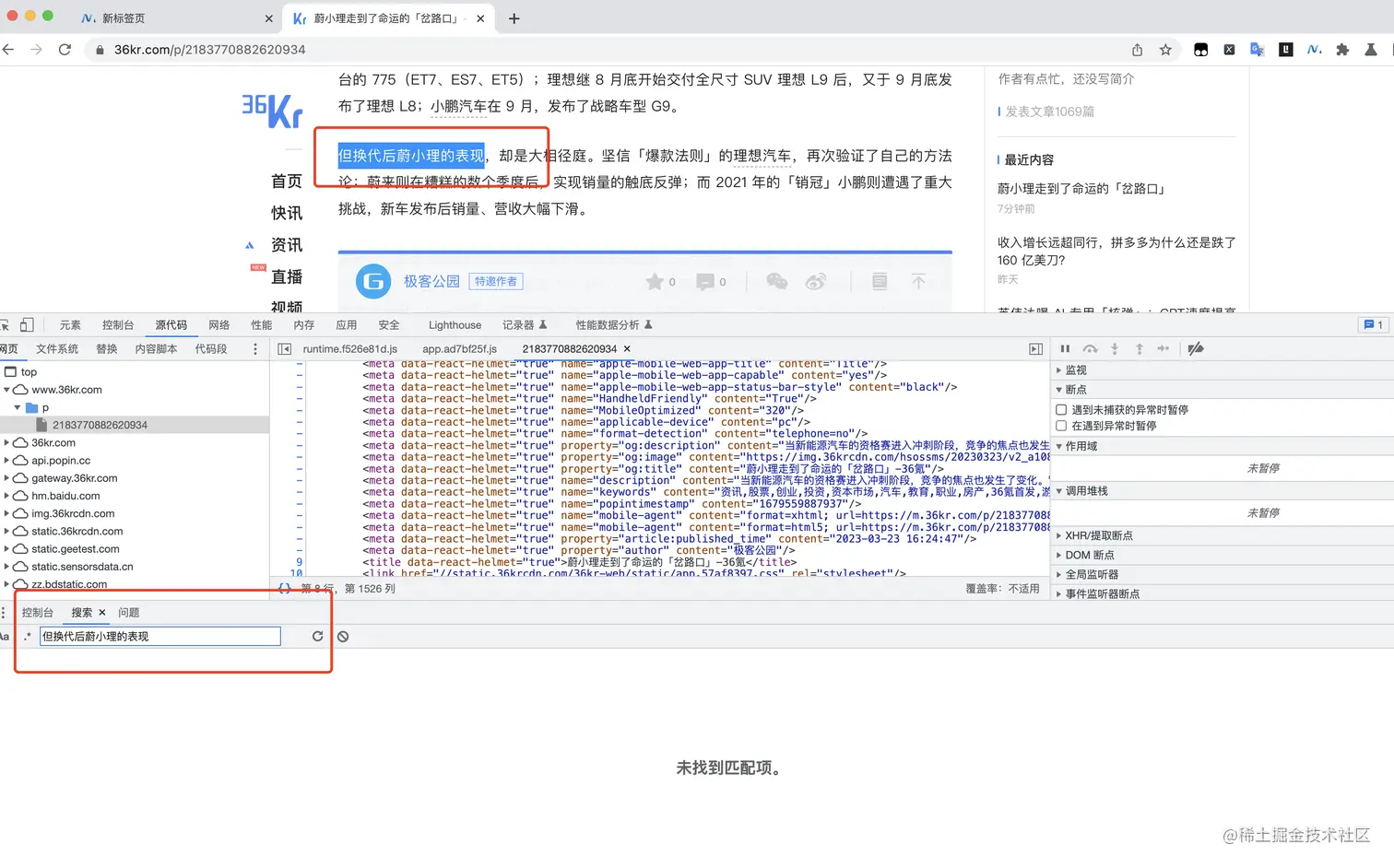Viewport: 1394px width, 868px height.
Task: Switch to the 网络 DevTools tab
Action: tap(219, 324)
